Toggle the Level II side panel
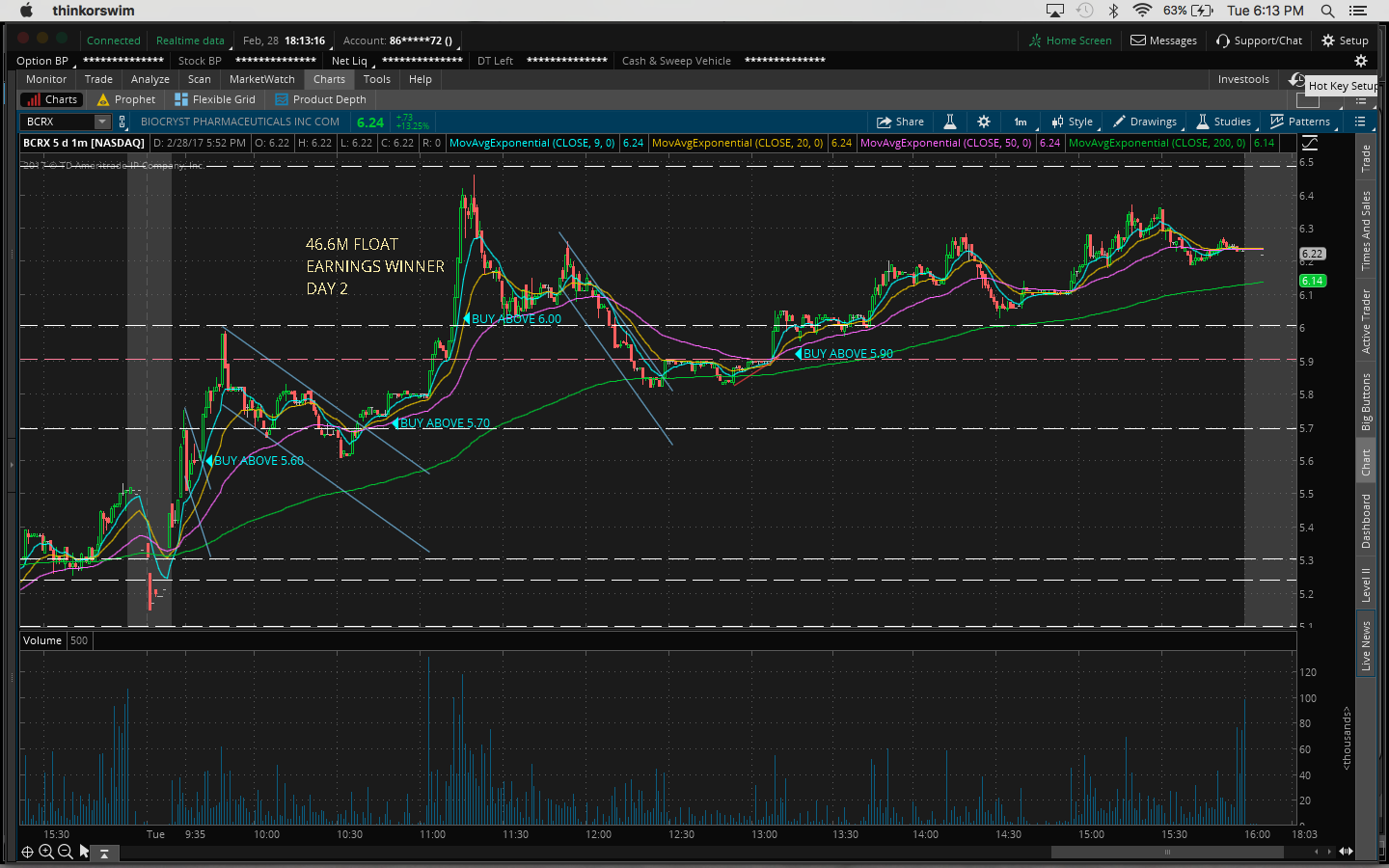Screen dimensions: 1389x868 (1366, 584)
